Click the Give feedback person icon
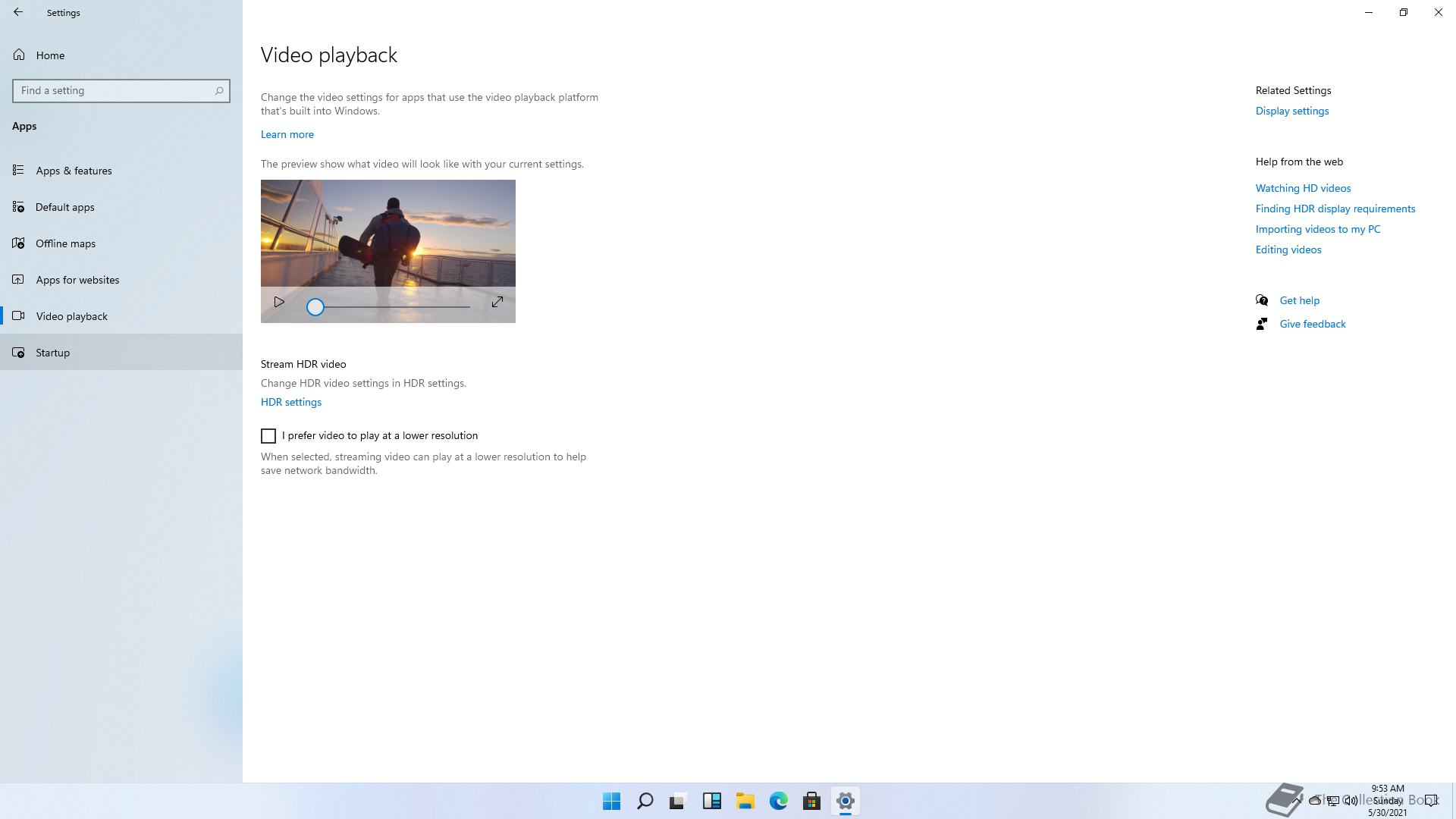Screen dimensions: 1456x819 [x=1262, y=324]
